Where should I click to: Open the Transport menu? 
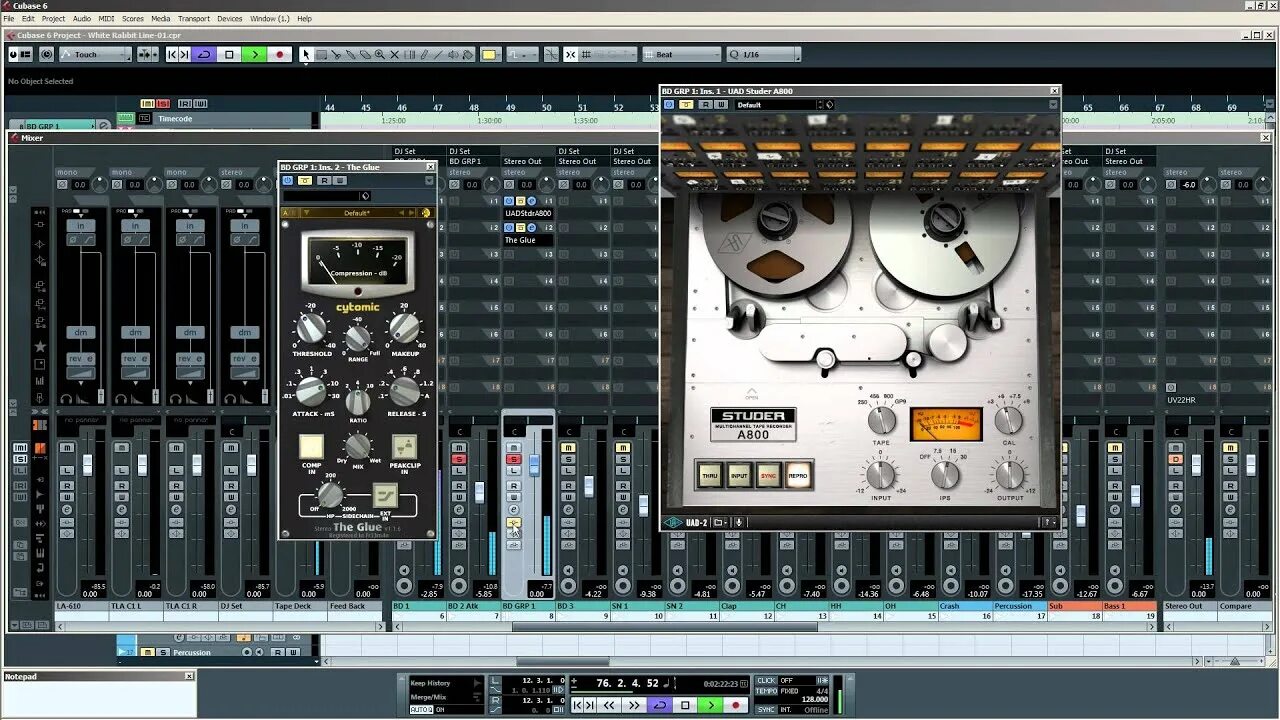click(194, 18)
